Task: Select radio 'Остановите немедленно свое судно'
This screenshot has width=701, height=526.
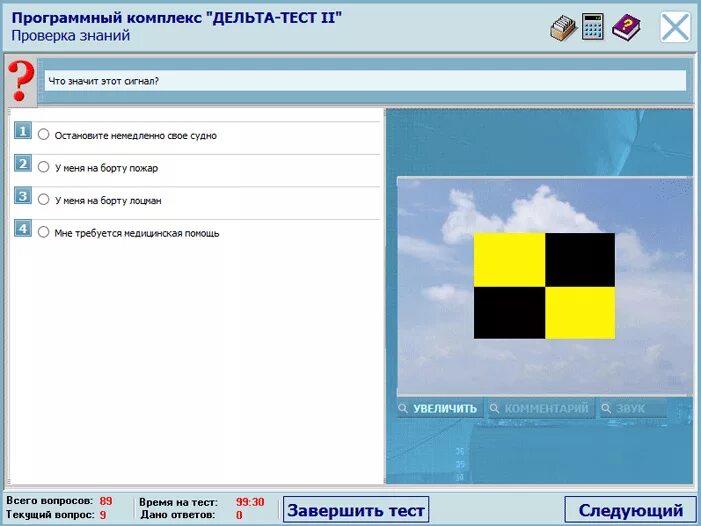Action: (x=43, y=135)
